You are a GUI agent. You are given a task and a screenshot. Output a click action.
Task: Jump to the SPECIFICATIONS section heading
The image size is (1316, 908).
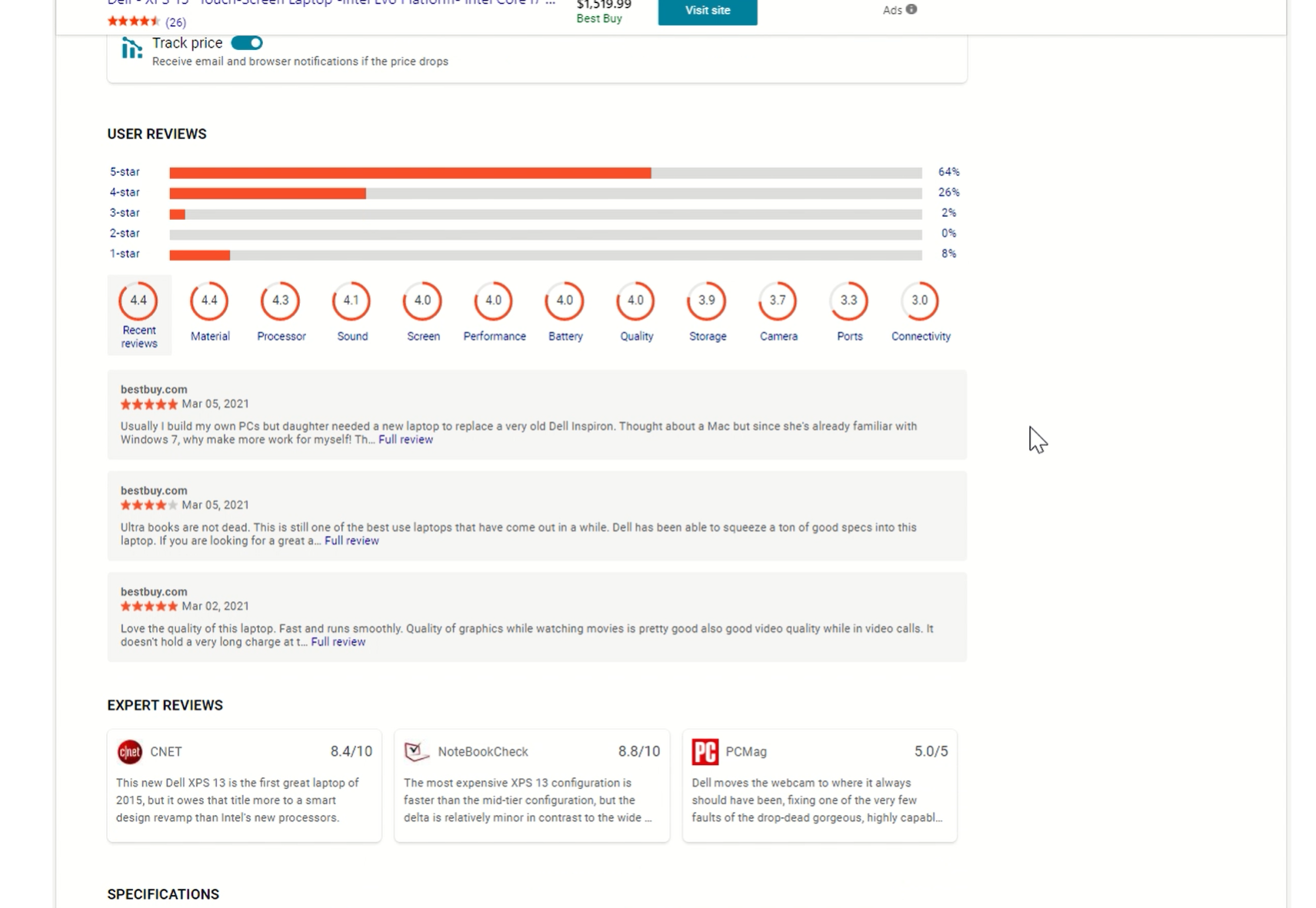(x=163, y=893)
